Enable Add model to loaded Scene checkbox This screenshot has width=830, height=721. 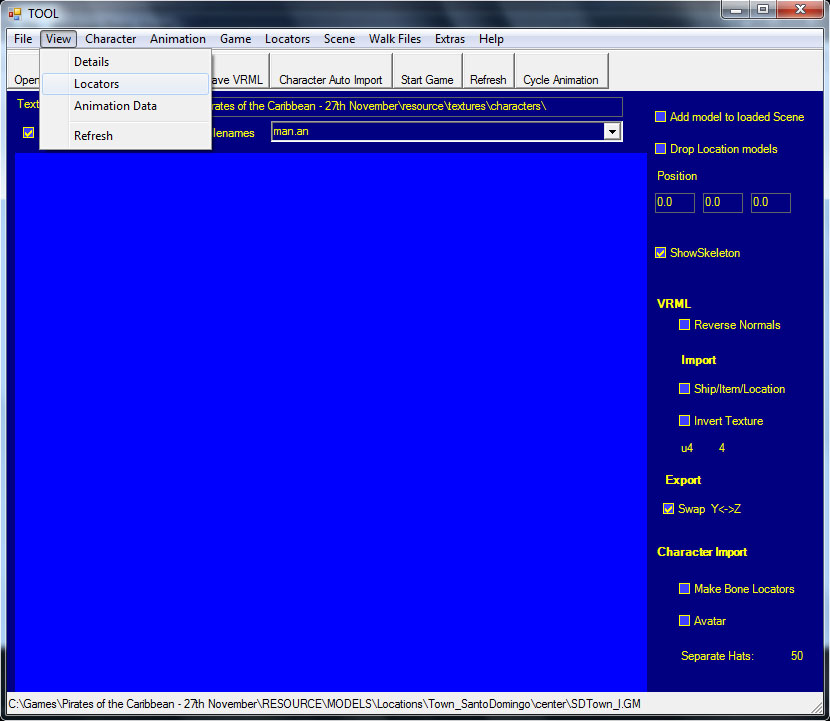(661, 116)
